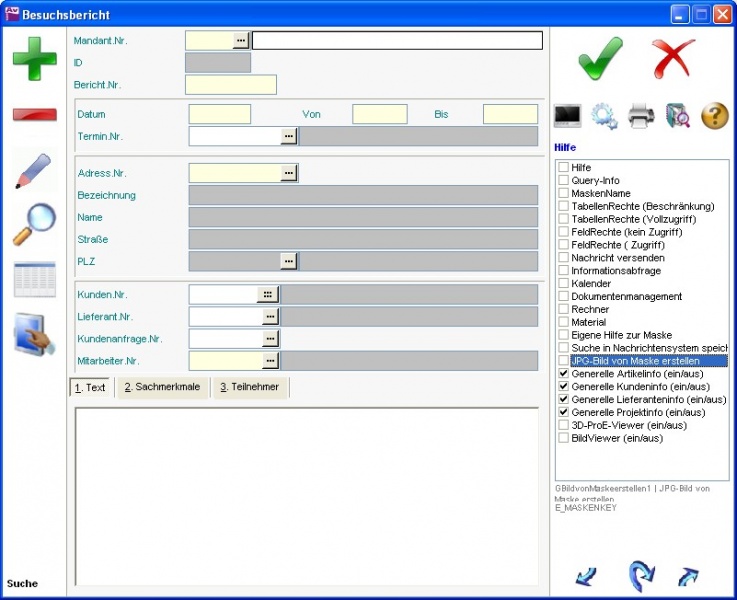Click the green checkmark confirm icon
Screen dimensions: 737x600
coord(600,58)
